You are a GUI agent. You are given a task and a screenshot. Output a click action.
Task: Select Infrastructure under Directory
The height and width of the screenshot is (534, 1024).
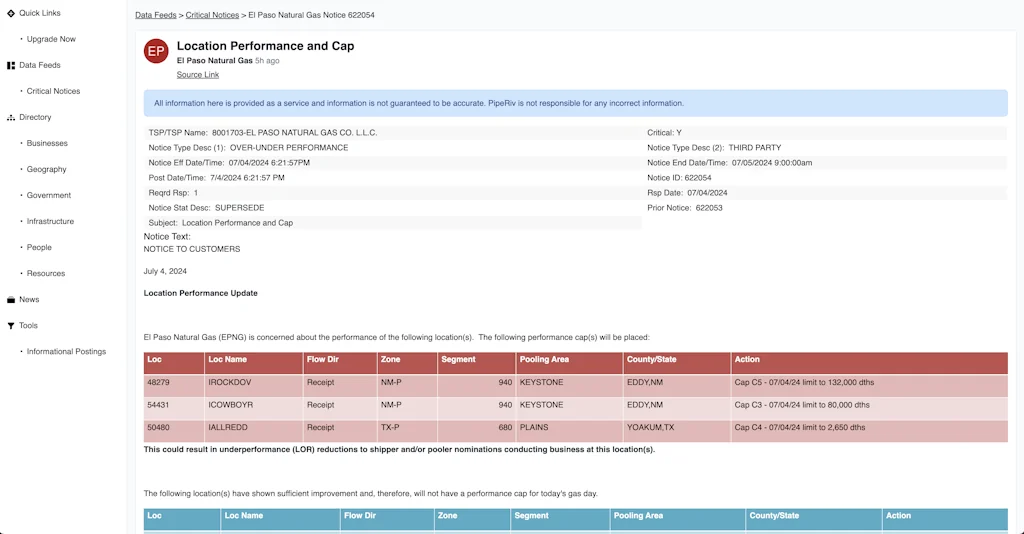(50, 221)
